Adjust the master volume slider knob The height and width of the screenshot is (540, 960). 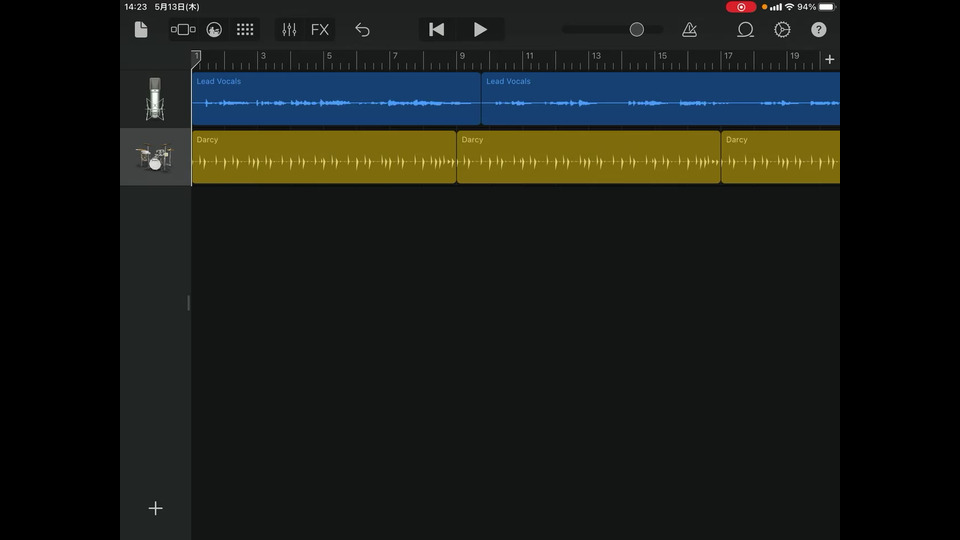pos(637,29)
